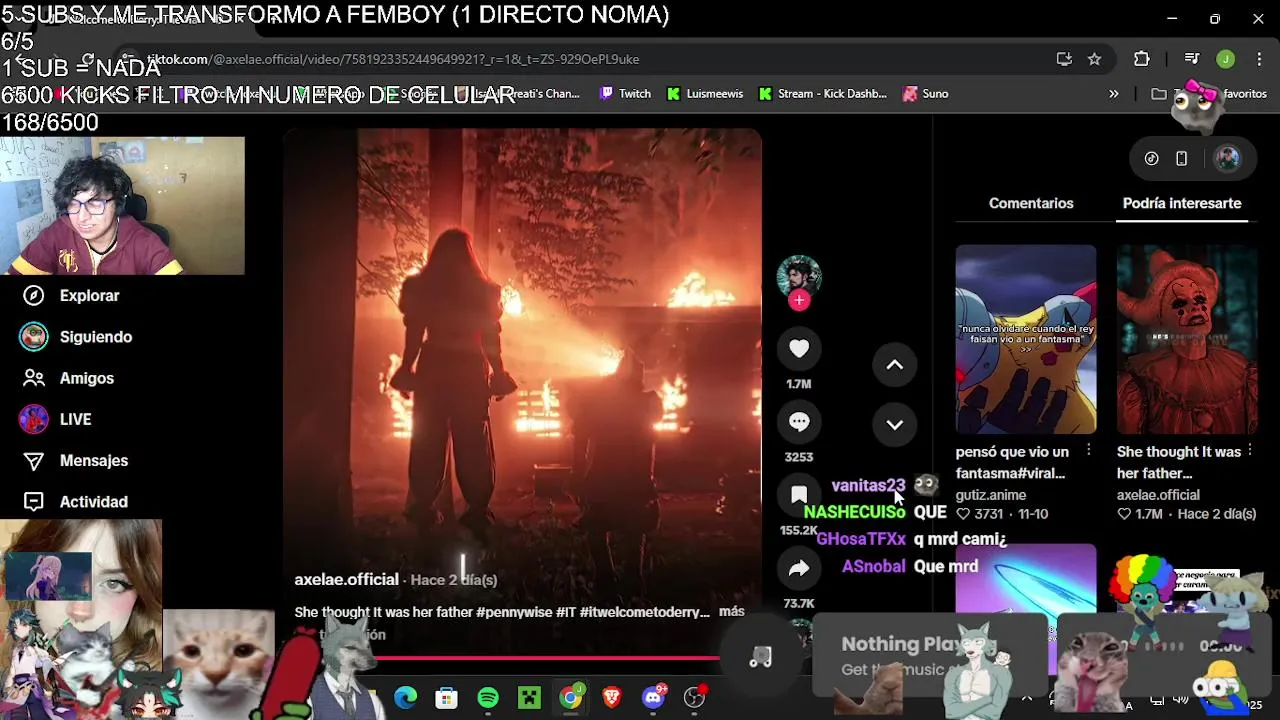The image size is (1280, 720).
Task: Expand hidden bookmarks with double chevron
Action: [x=1113, y=94]
